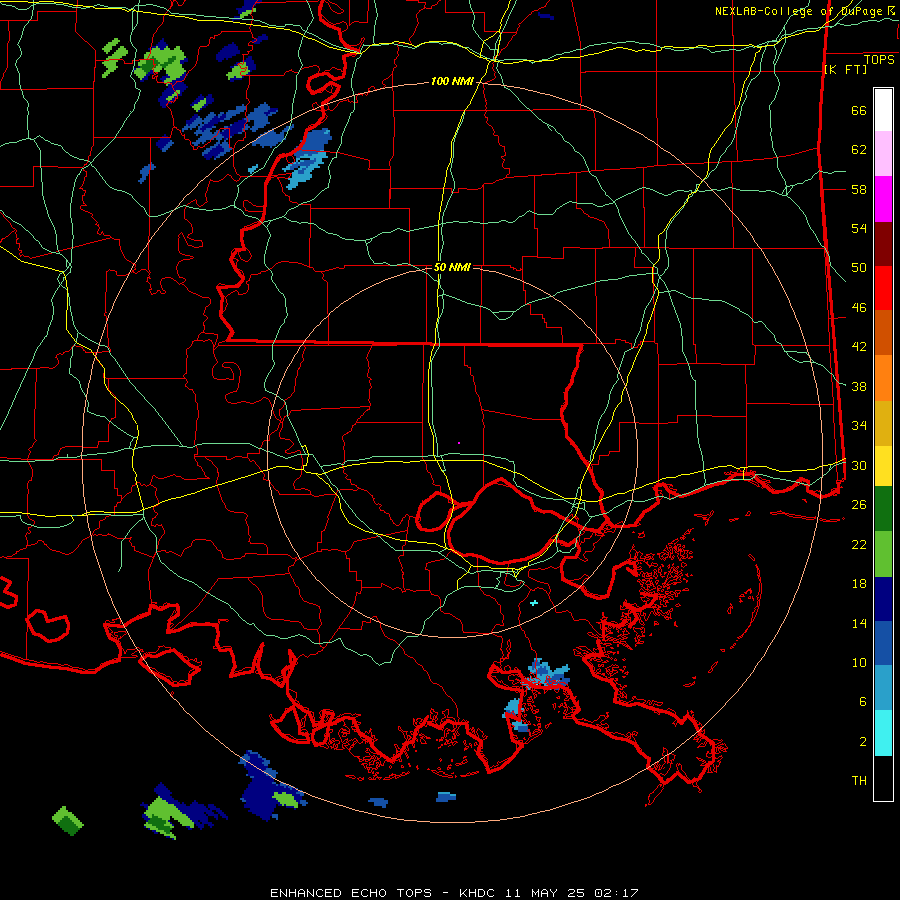
Task: Click the light pink legend swatch
Action: pos(883,154)
